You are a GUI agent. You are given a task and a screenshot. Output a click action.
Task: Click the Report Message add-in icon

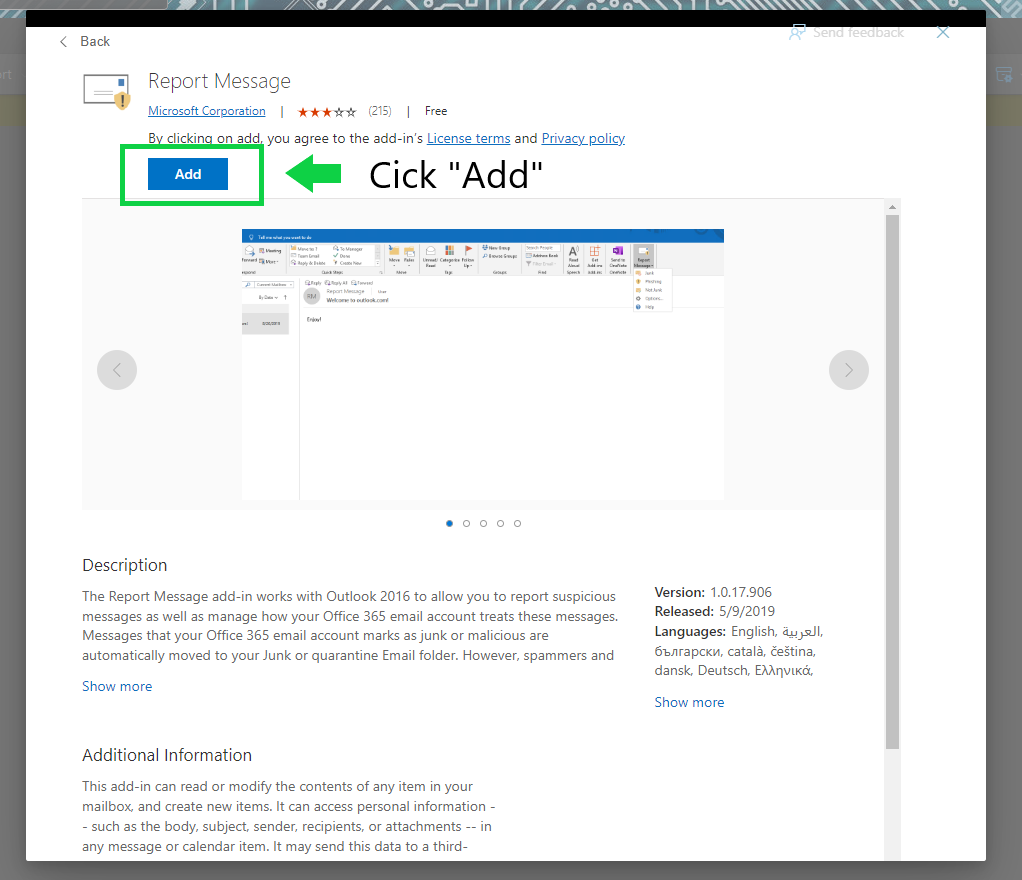click(x=107, y=91)
